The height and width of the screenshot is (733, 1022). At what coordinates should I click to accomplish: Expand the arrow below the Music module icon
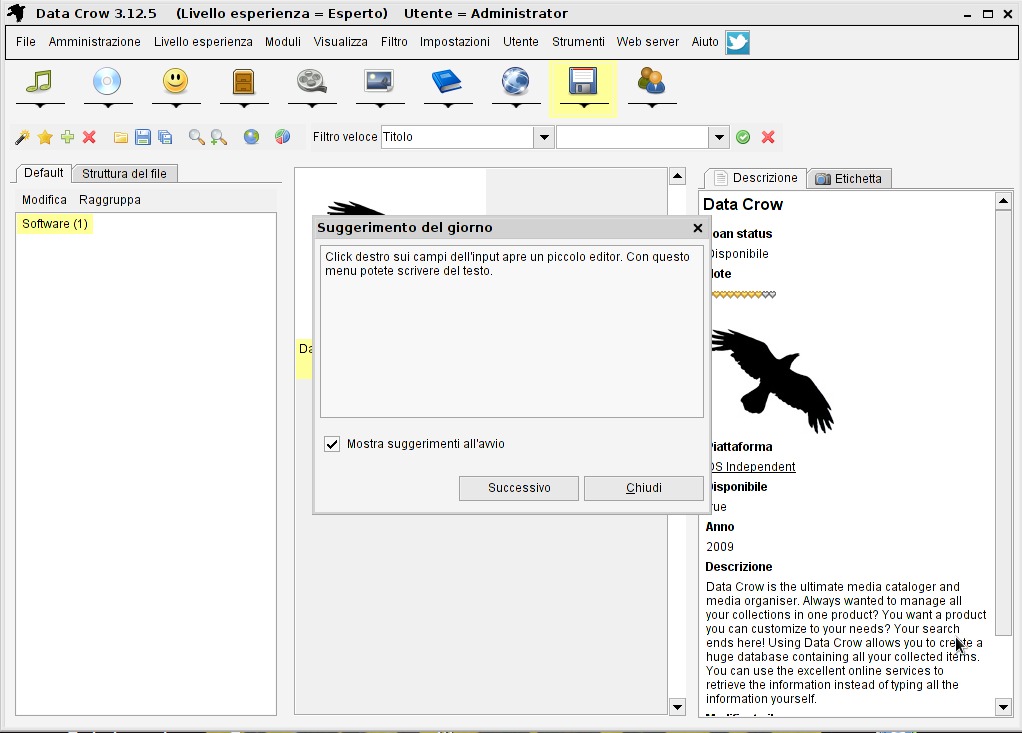click(x=40, y=105)
